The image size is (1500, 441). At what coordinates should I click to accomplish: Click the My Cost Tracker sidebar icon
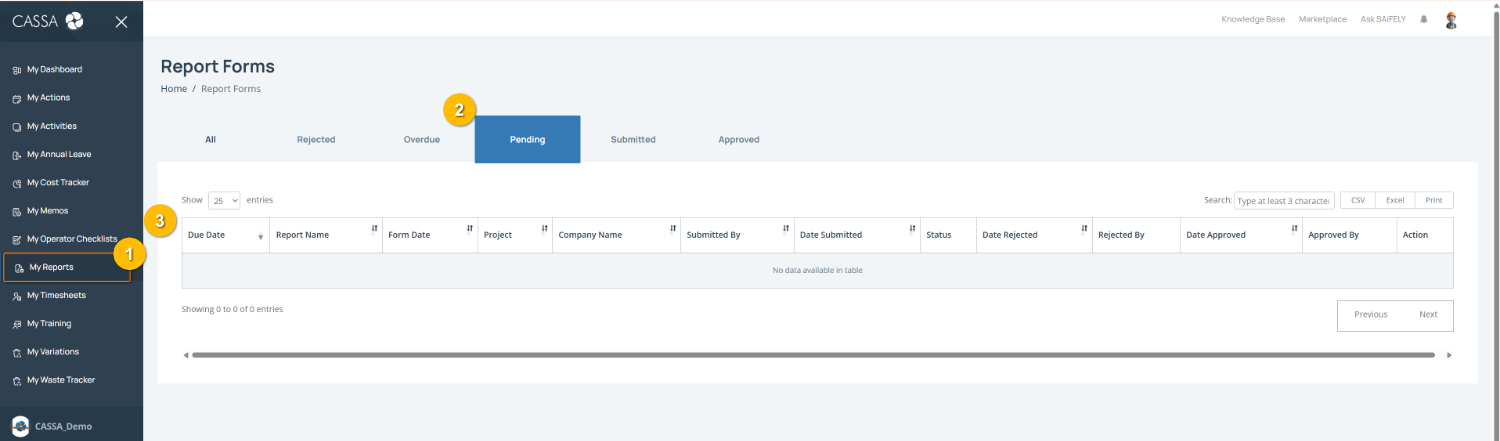click(16, 183)
